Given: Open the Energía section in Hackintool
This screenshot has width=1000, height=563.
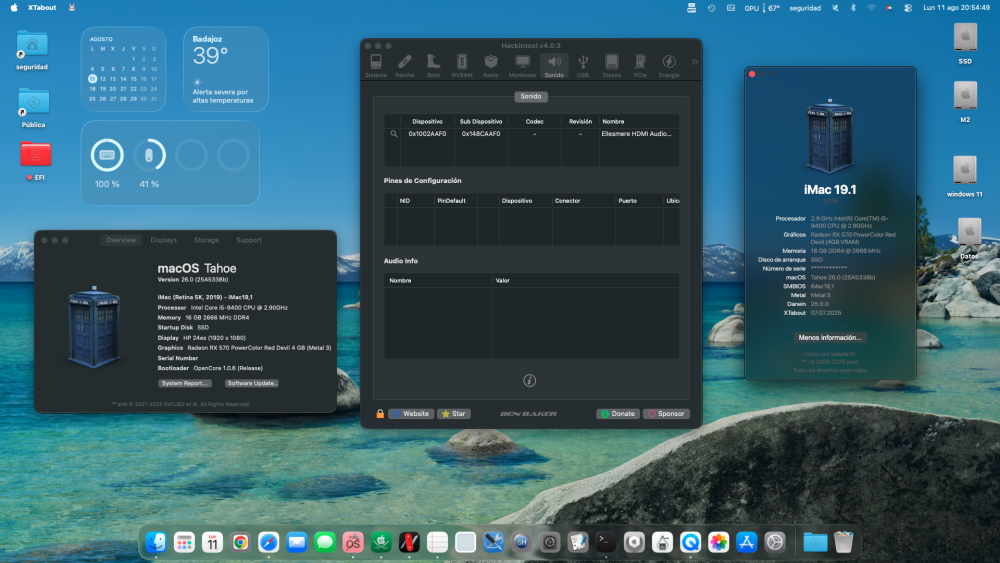Looking at the screenshot, I should (668, 66).
